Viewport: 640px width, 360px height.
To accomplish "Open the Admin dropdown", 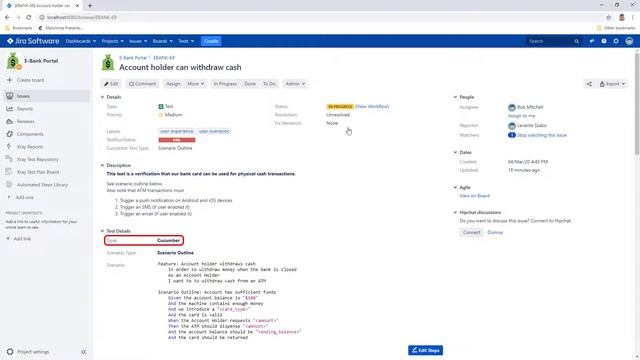I will [x=295, y=84].
